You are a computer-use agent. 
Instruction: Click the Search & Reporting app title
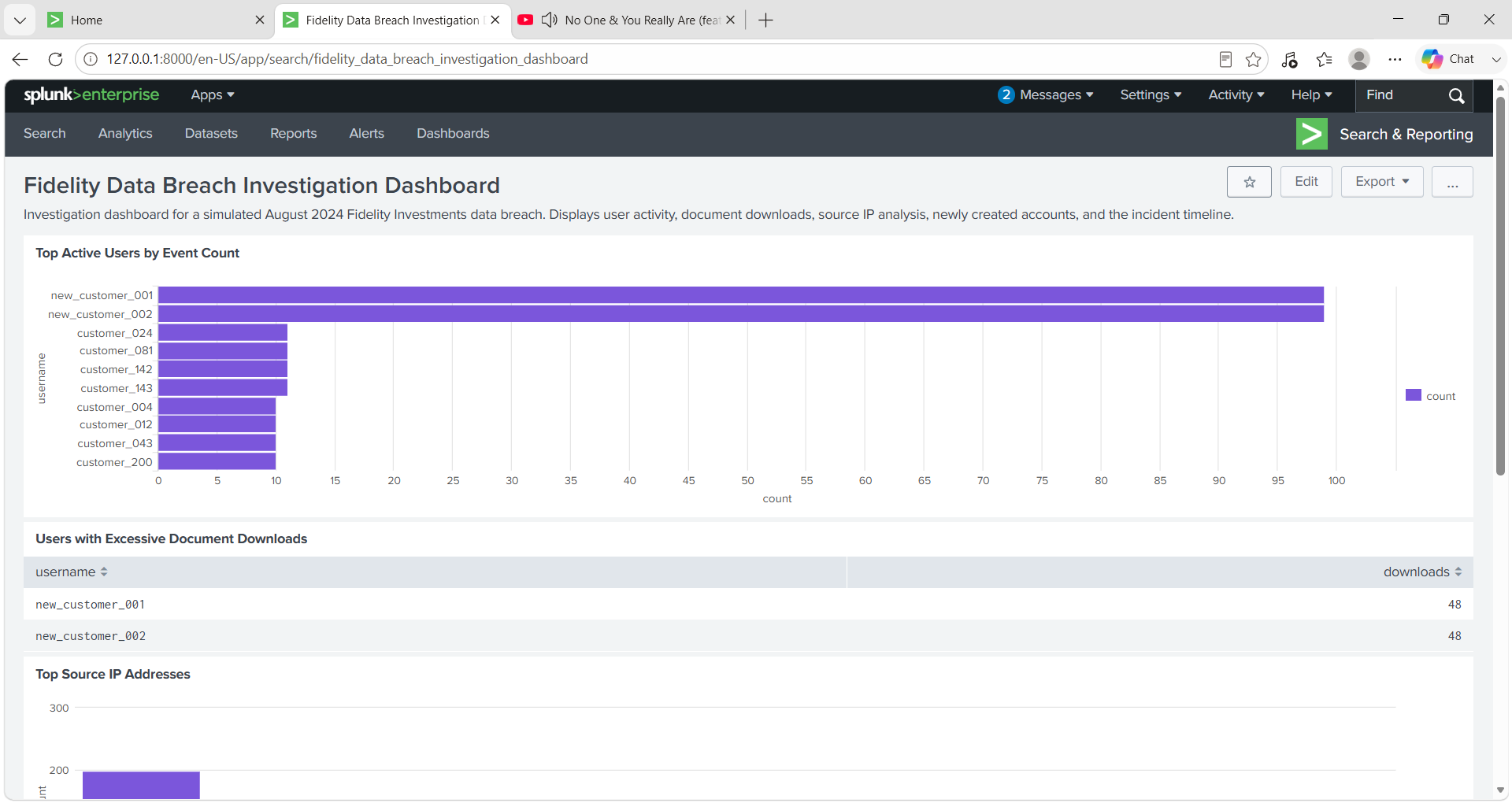(1406, 135)
